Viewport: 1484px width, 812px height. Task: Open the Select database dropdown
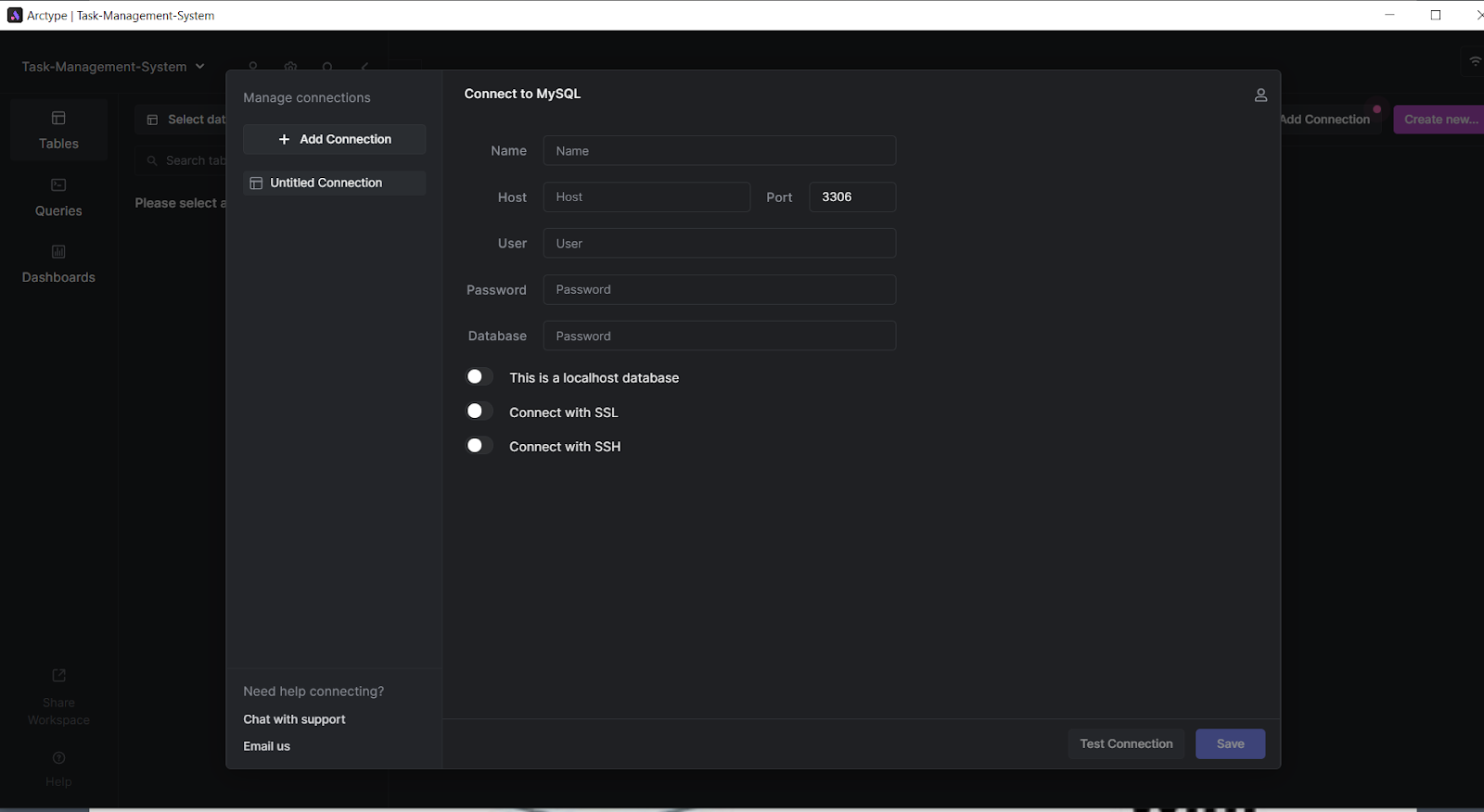pos(181,120)
